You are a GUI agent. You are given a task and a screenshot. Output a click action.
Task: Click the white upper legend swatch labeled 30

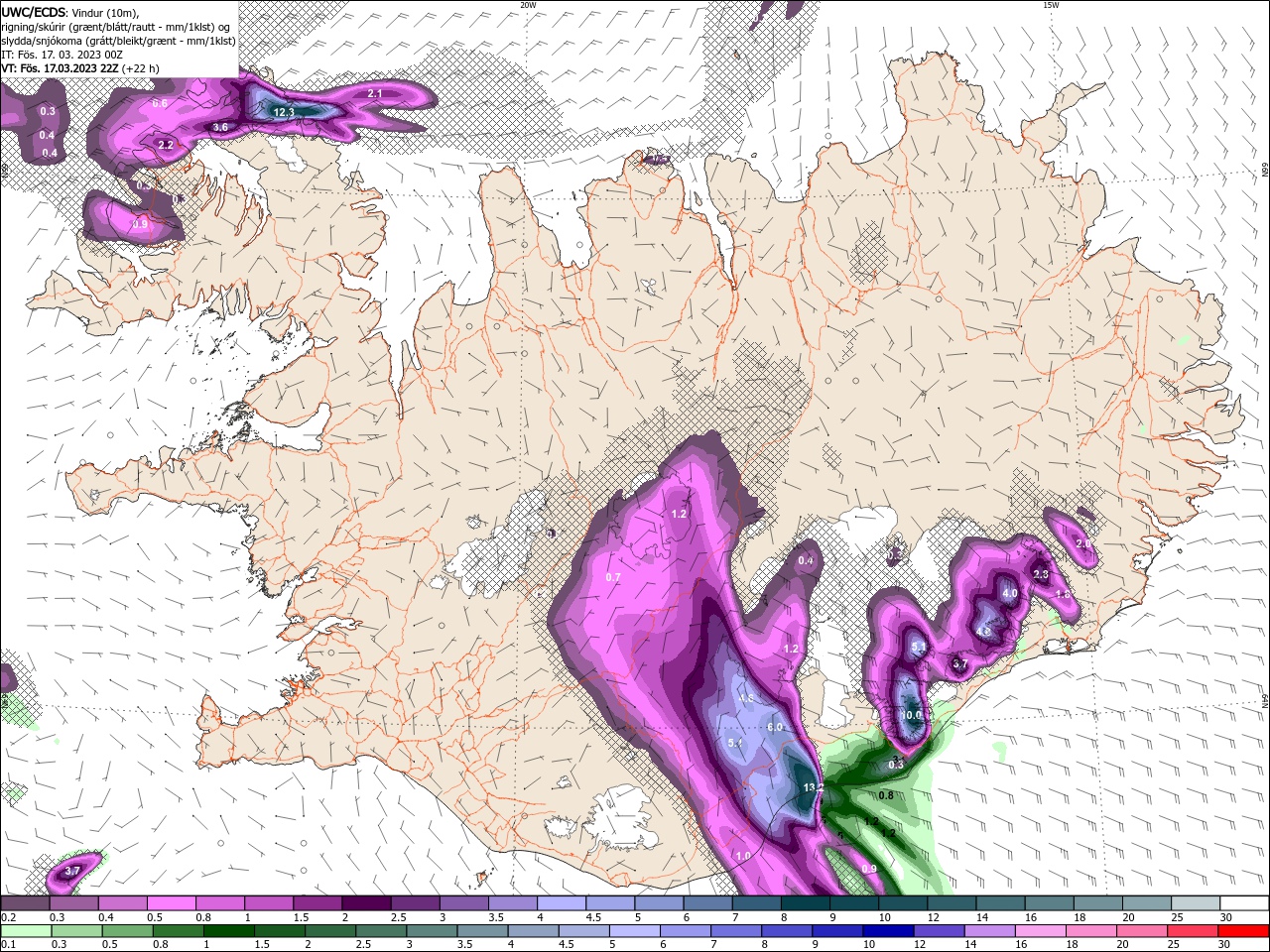coord(1244,903)
